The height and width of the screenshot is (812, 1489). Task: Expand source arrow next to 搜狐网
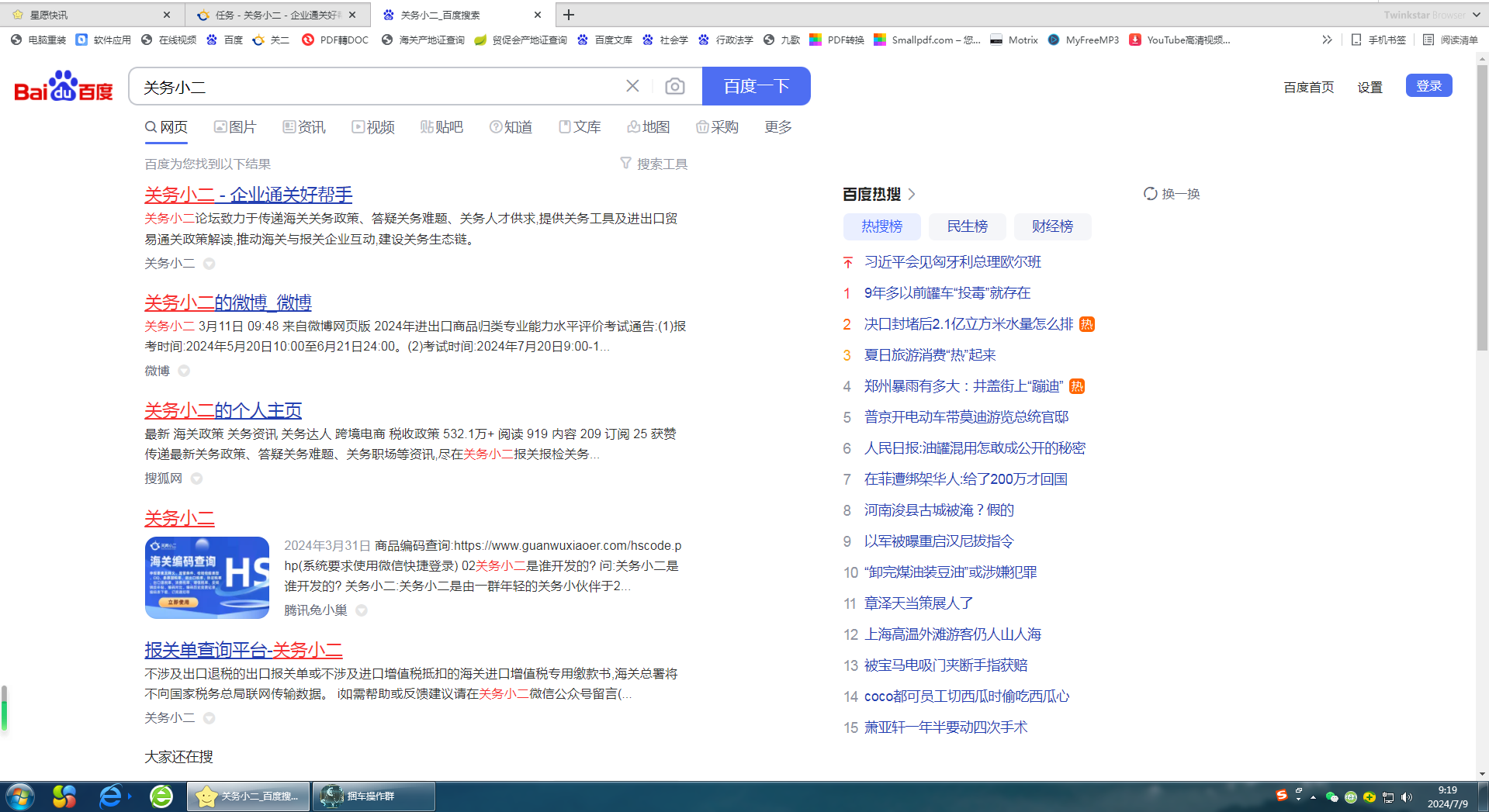click(196, 479)
